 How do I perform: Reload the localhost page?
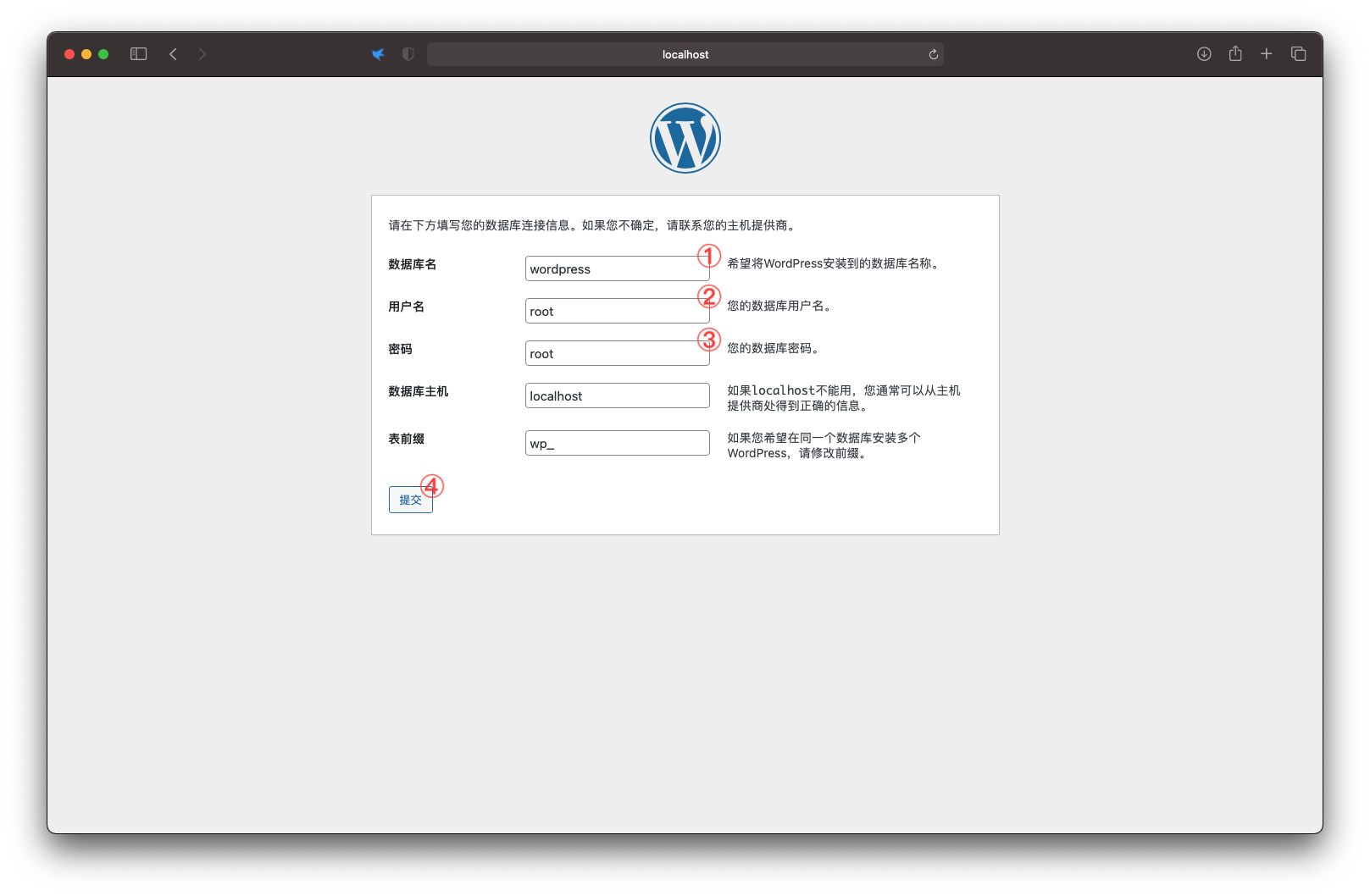[933, 54]
